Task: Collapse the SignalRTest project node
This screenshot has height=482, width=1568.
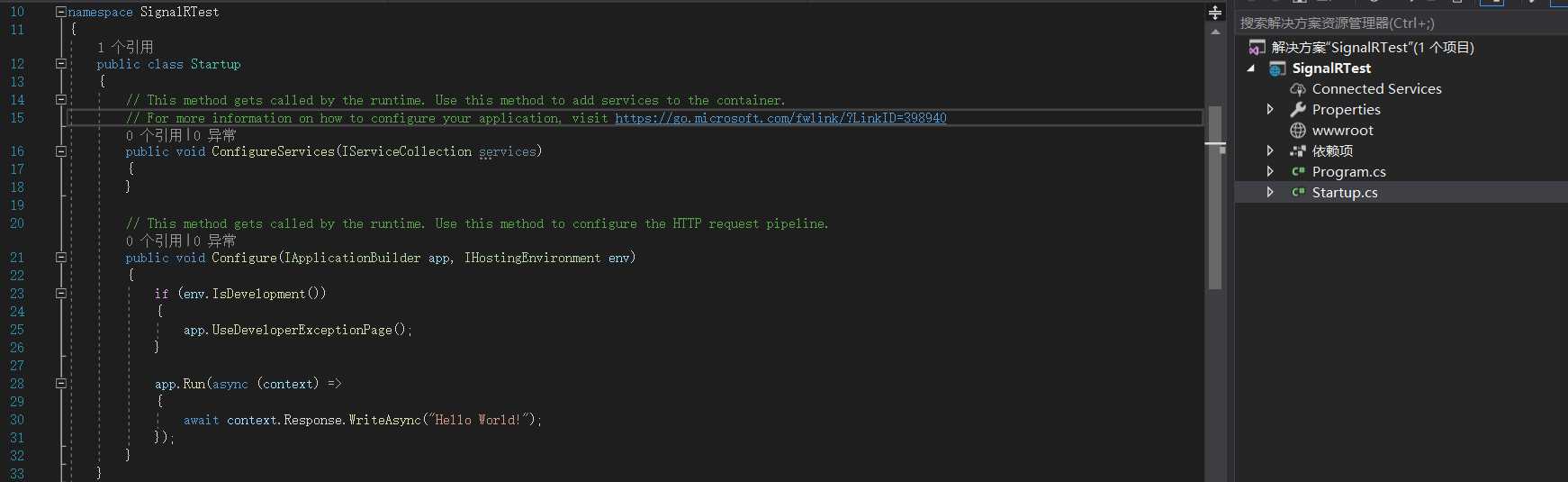Action: (1251, 68)
